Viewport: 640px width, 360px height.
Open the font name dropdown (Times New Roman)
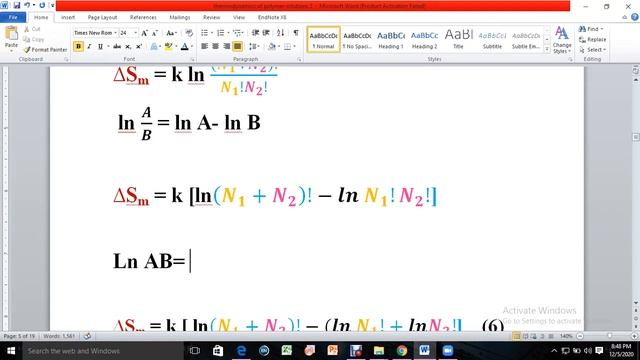click(116, 33)
